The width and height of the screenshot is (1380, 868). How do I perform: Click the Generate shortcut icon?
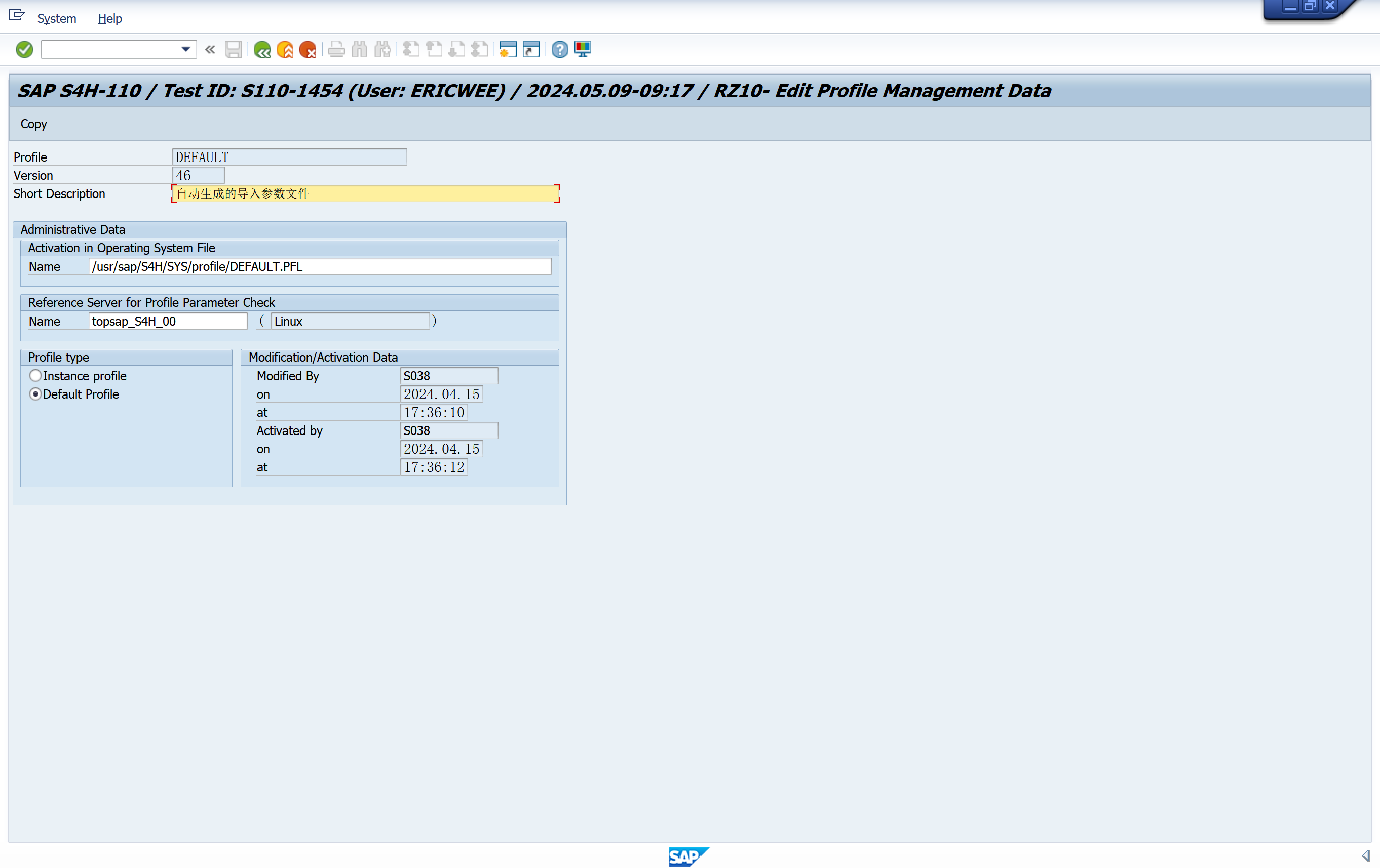(x=531, y=50)
